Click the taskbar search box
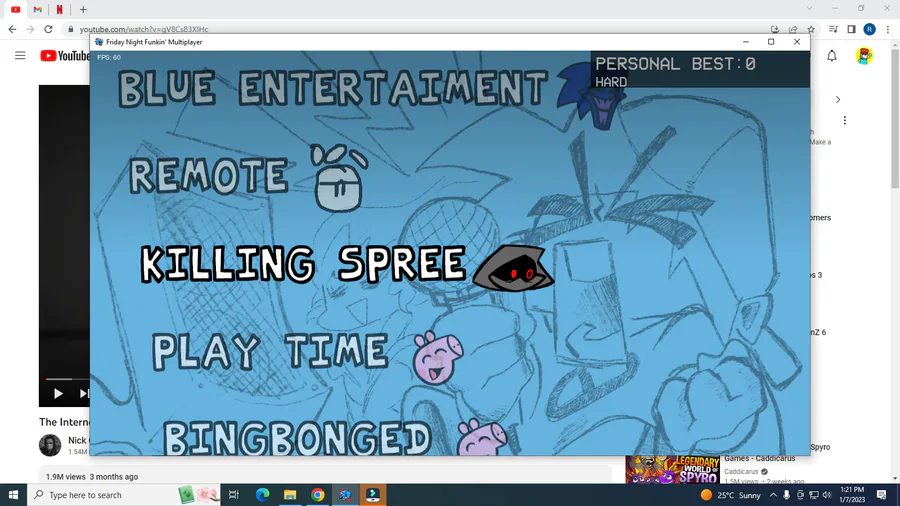Image resolution: width=900 pixels, height=506 pixels. pos(124,495)
